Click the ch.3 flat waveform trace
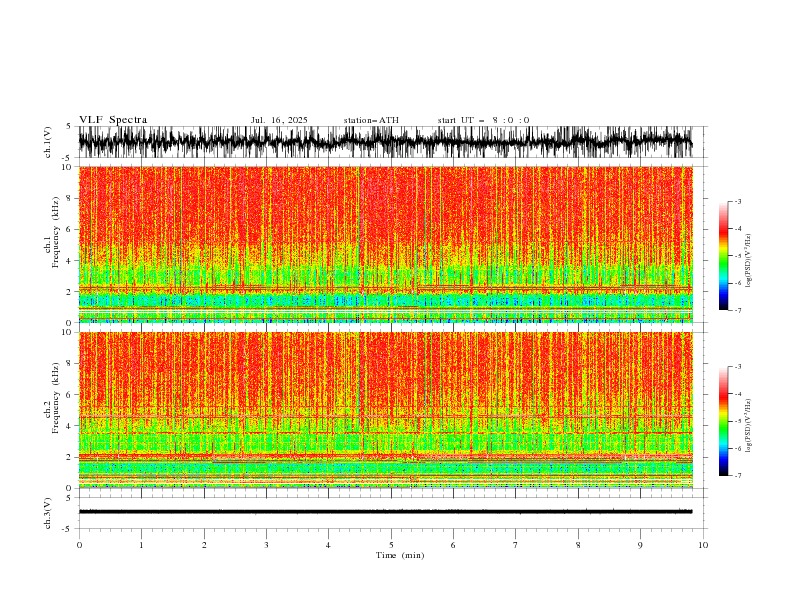 (385, 512)
